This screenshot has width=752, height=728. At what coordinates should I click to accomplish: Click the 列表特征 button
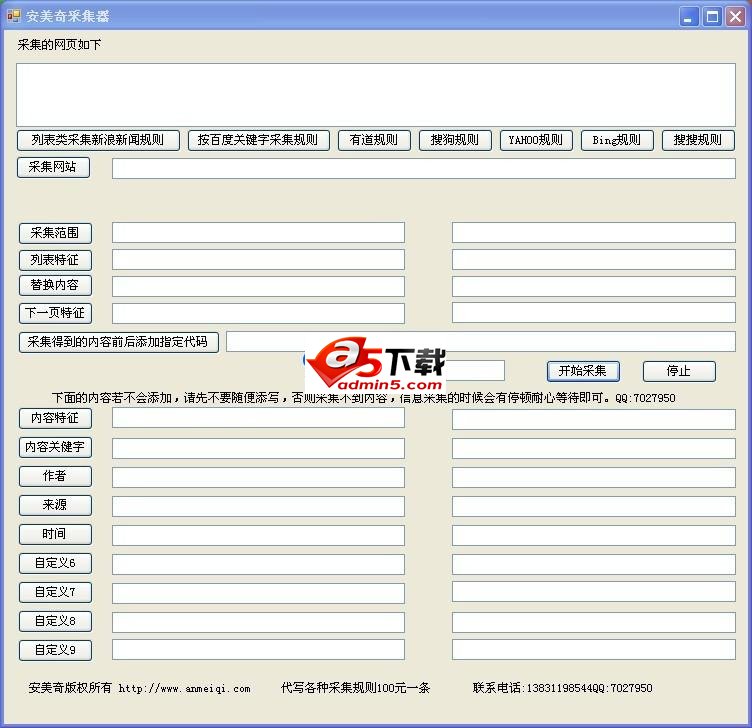pyautogui.click(x=55, y=260)
